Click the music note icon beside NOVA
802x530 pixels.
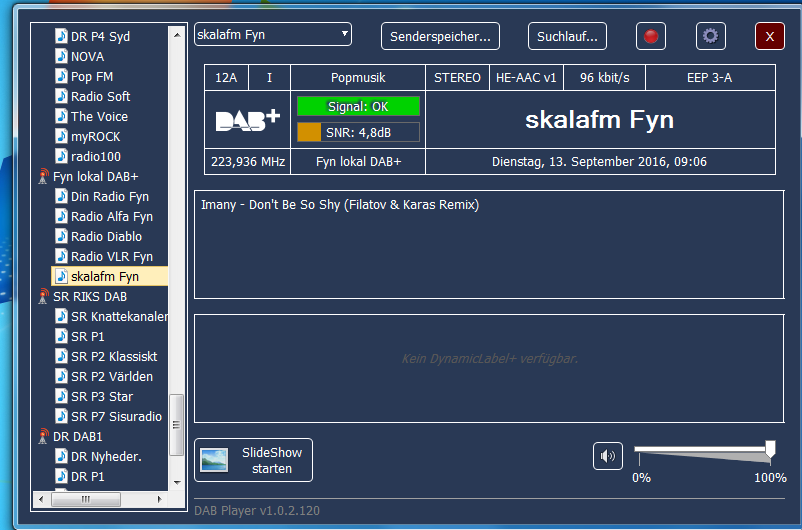61,57
